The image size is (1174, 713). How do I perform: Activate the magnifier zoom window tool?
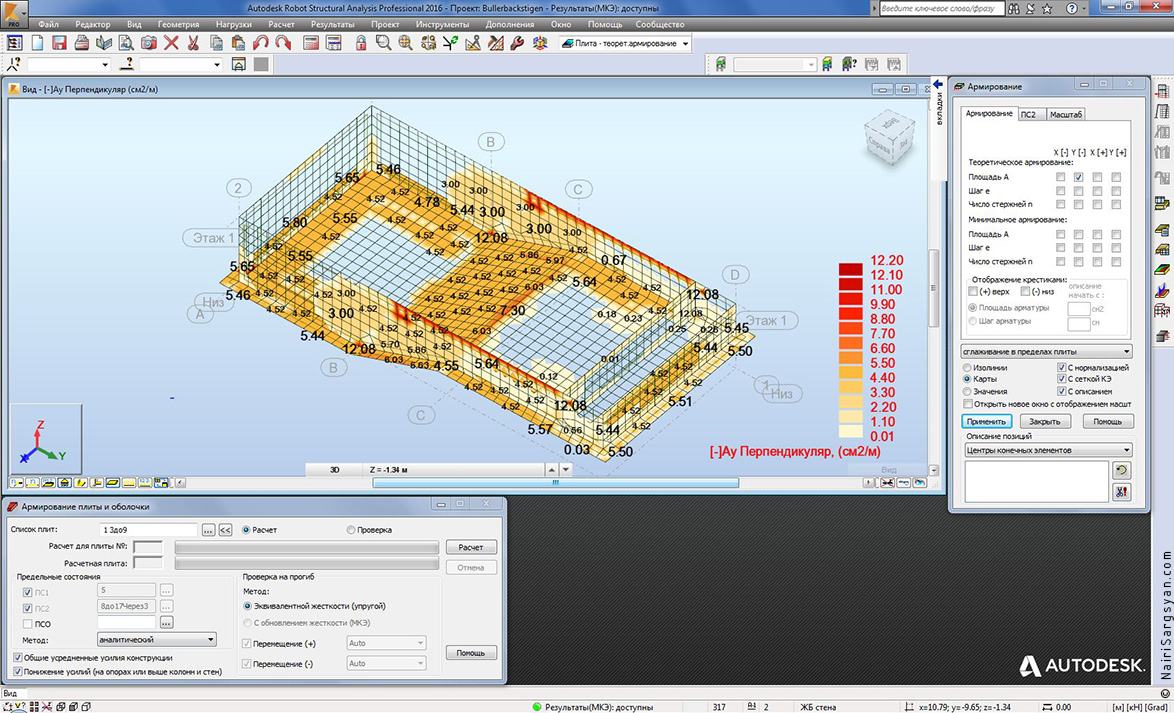coord(383,43)
